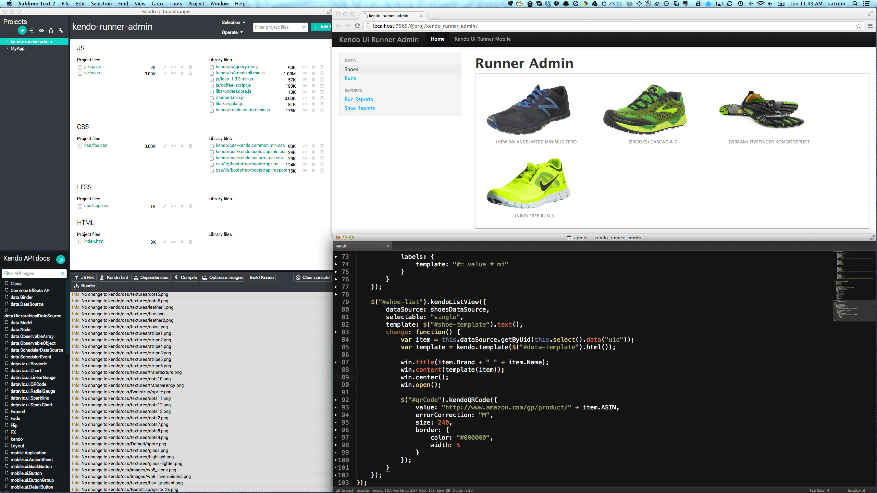Open the index.html project file link
The width and height of the screenshot is (877, 493).
coord(94,242)
